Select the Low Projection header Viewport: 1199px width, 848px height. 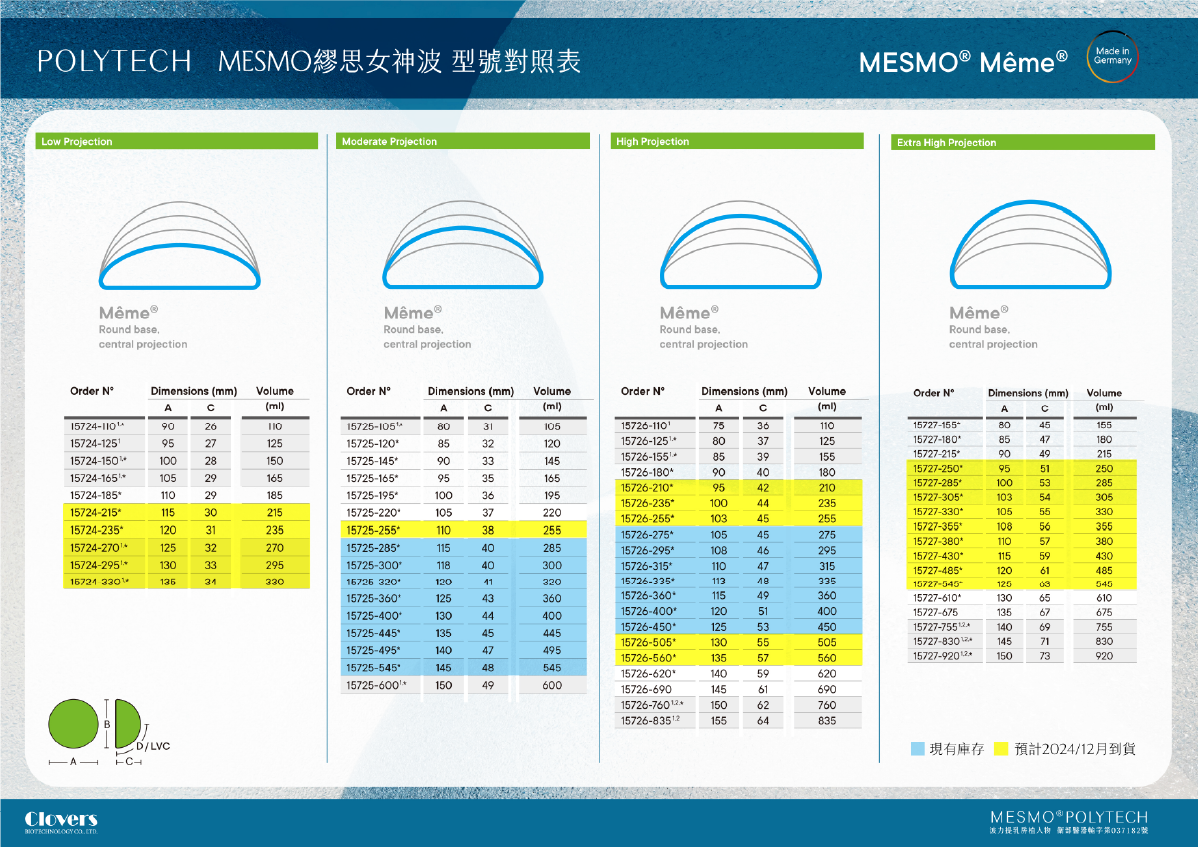pos(177,141)
